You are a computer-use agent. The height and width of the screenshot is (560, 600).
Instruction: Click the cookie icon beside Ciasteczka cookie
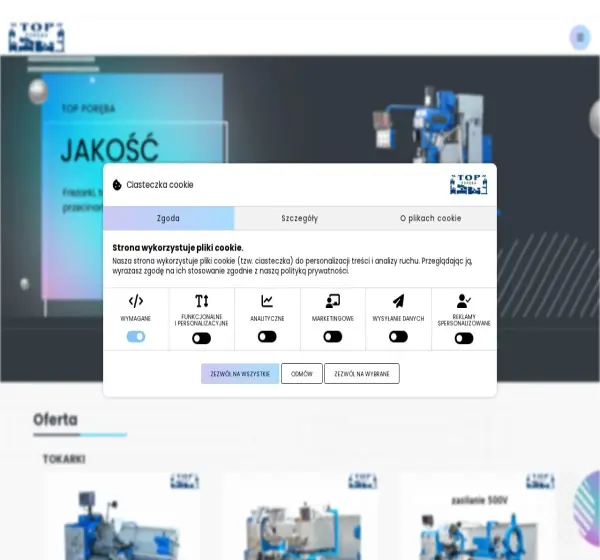point(117,185)
